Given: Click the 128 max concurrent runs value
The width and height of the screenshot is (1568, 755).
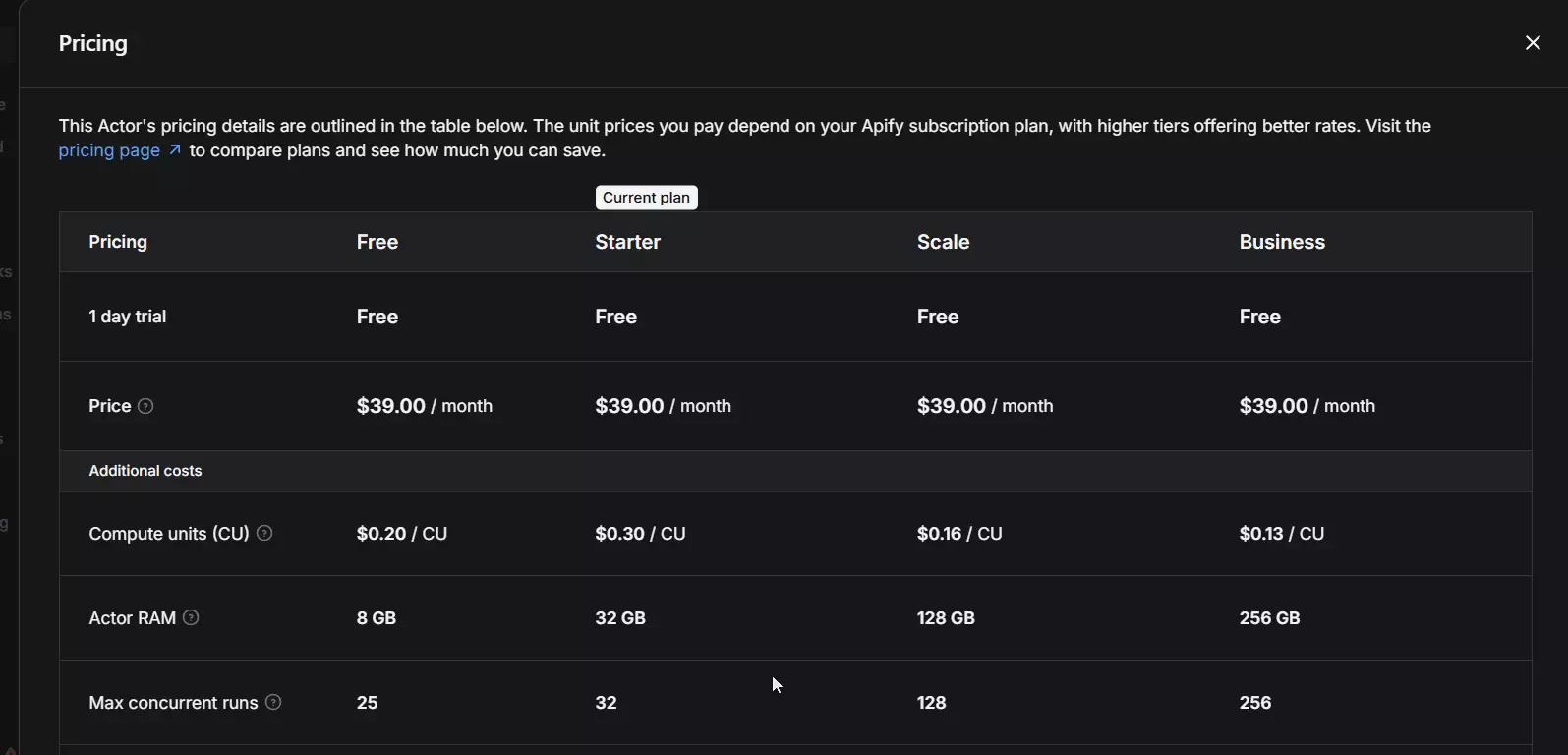Looking at the screenshot, I should click(932, 703).
